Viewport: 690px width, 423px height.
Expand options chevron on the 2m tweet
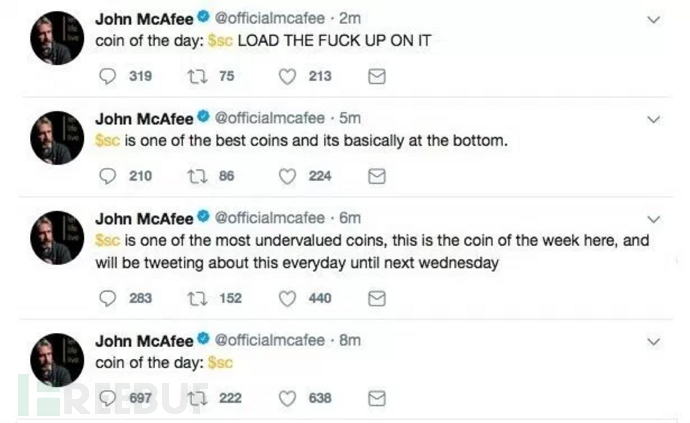654,19
